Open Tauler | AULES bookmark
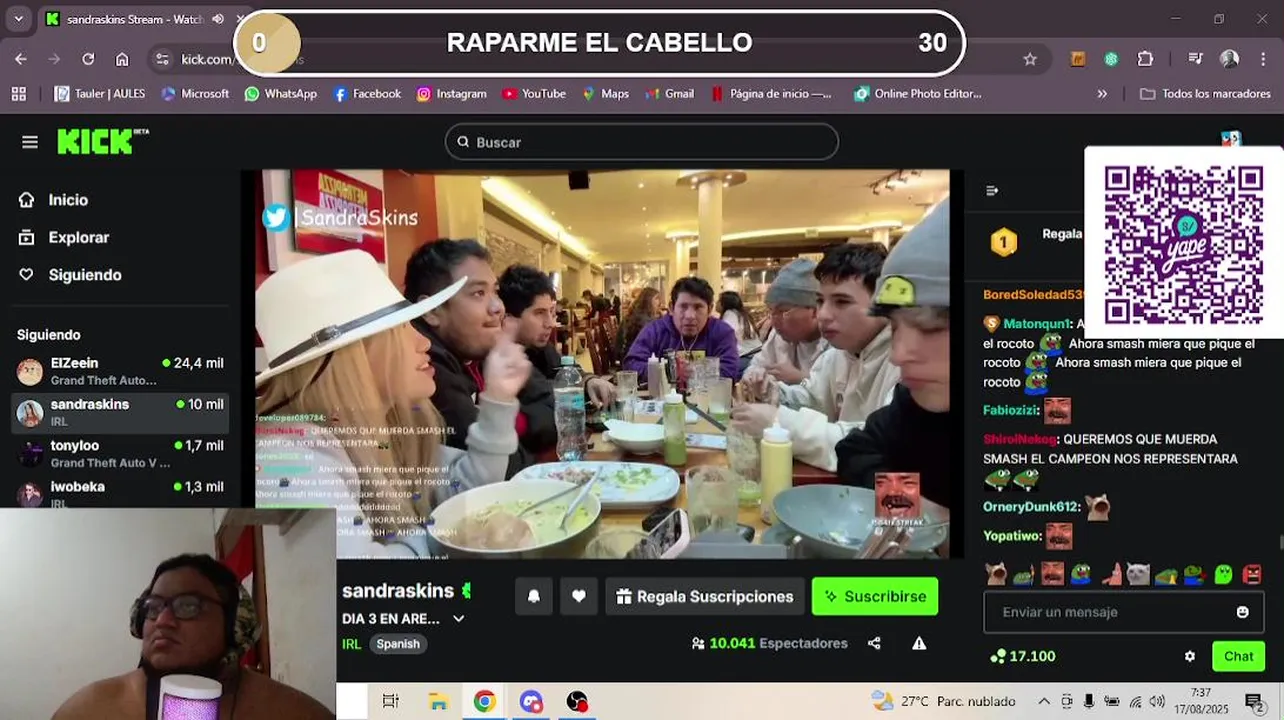1284x720 pixels. pos(100,94)
